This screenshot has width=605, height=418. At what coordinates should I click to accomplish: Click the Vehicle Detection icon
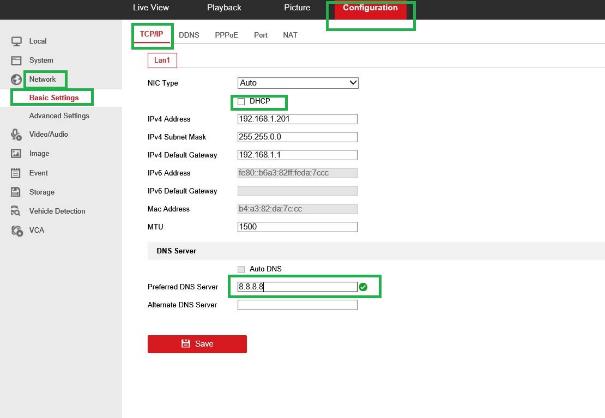(x=16, y=211)
